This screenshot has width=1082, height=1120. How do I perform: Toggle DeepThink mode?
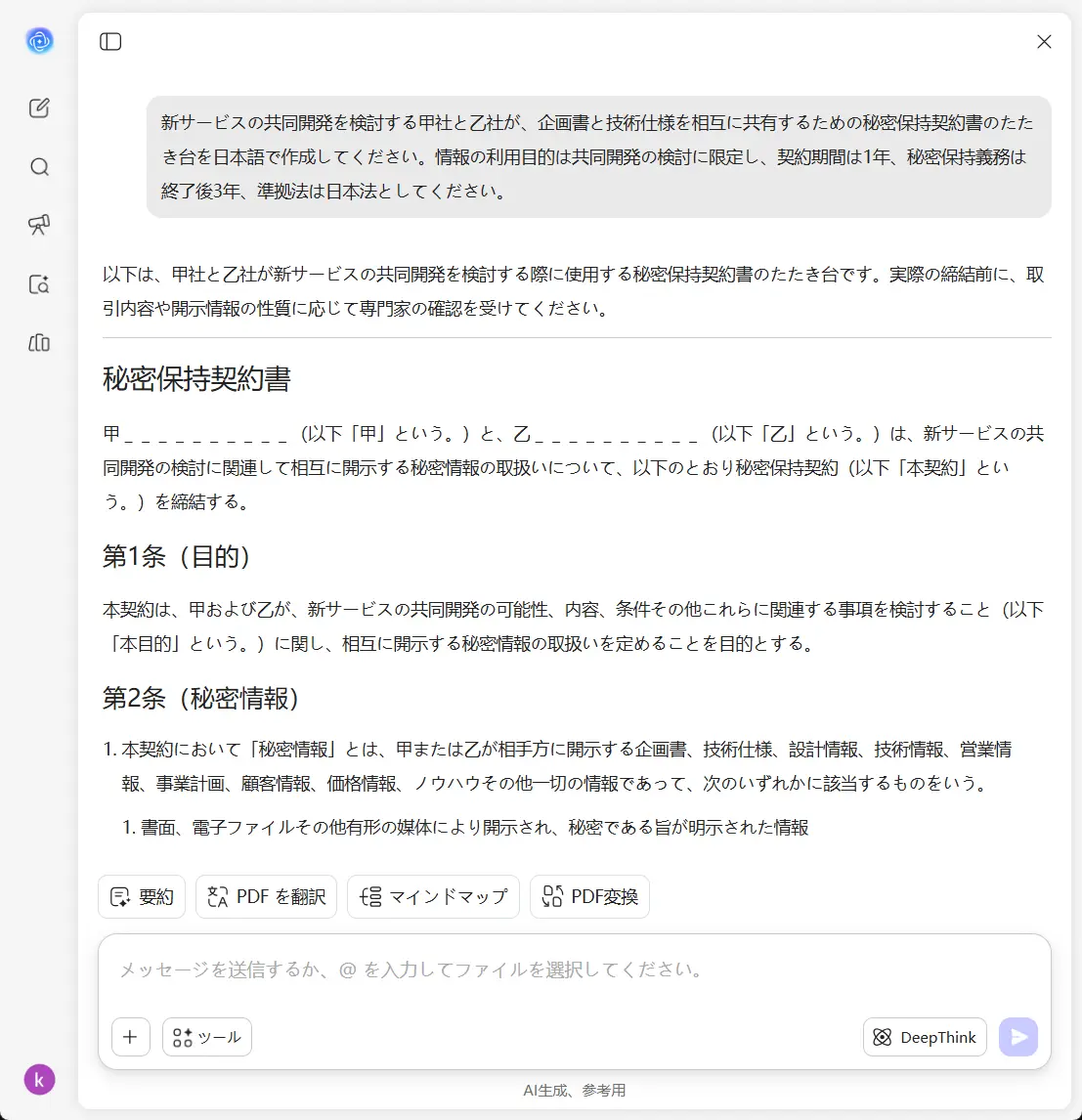(925, 1036)
